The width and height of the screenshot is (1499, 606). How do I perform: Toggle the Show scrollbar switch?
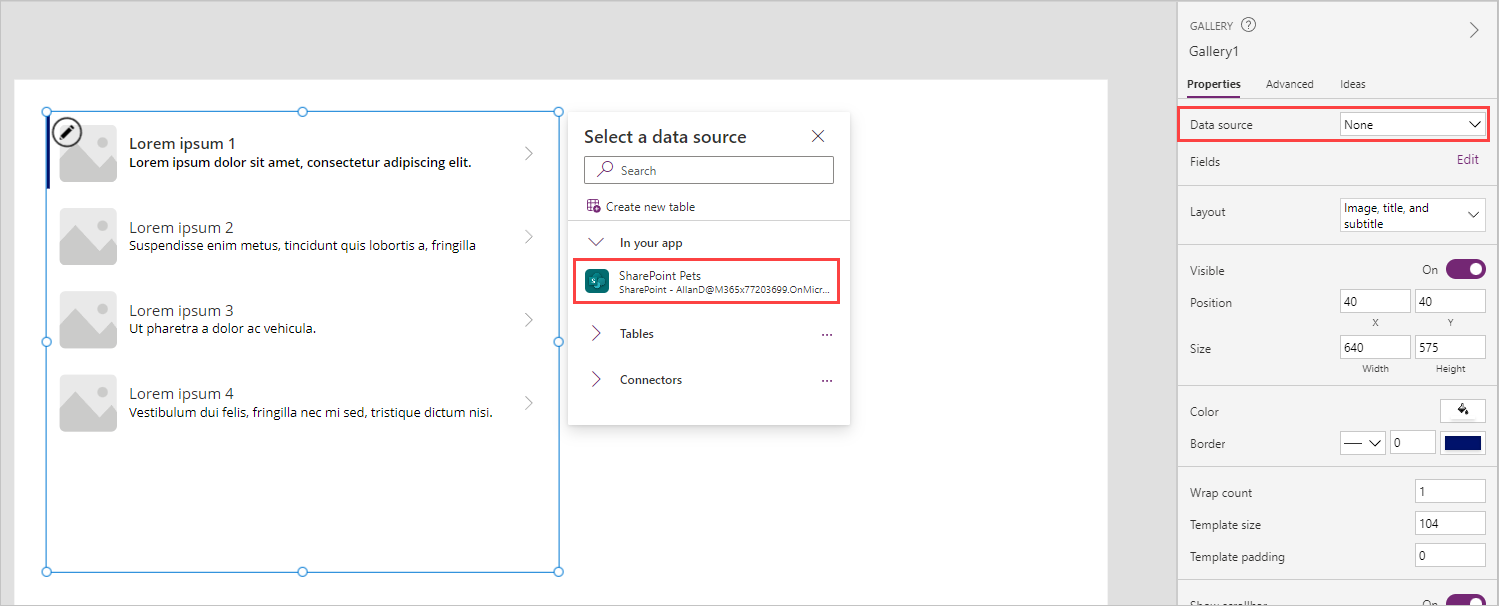[1466, 601]
